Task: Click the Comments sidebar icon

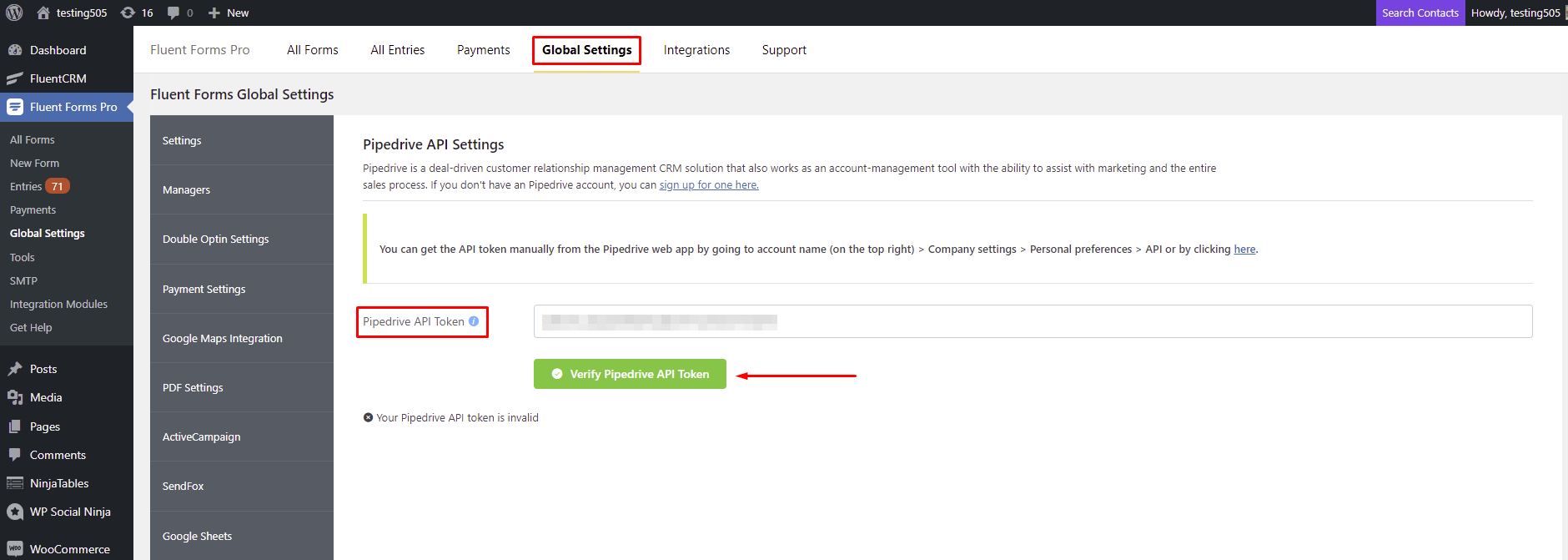Action: (x=15, y=455)
